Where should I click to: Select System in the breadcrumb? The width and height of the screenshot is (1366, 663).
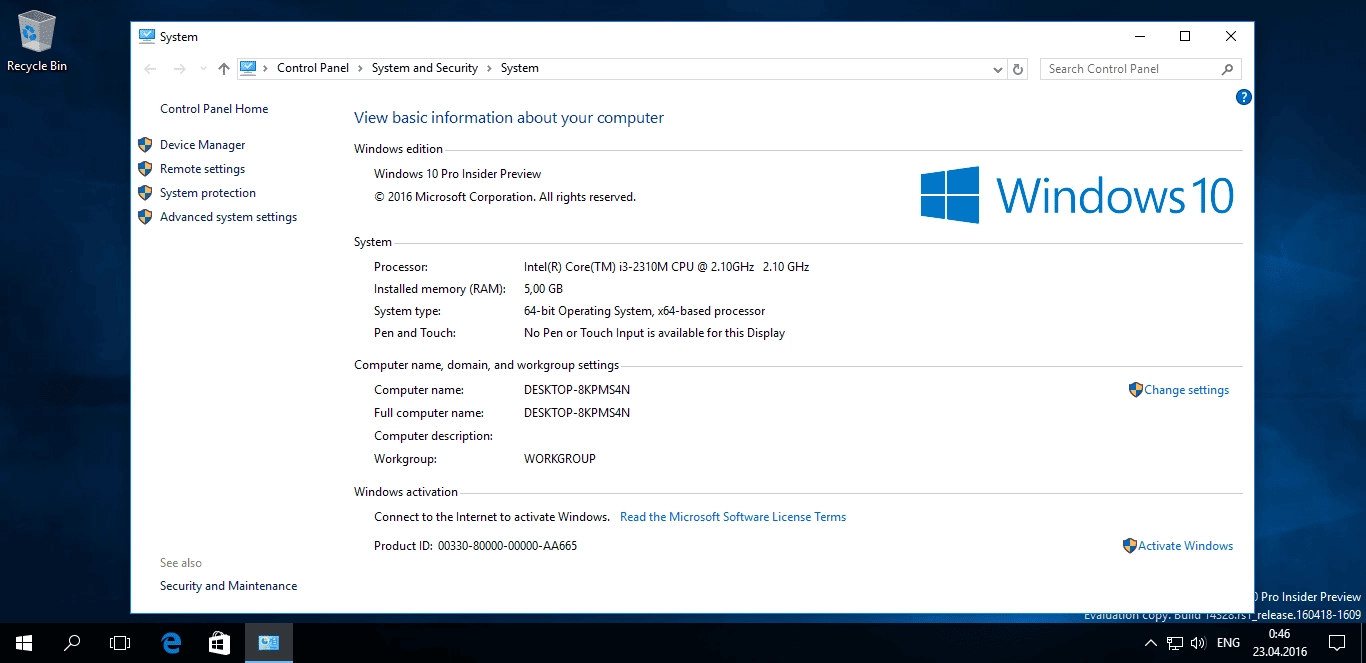point(520,68)
